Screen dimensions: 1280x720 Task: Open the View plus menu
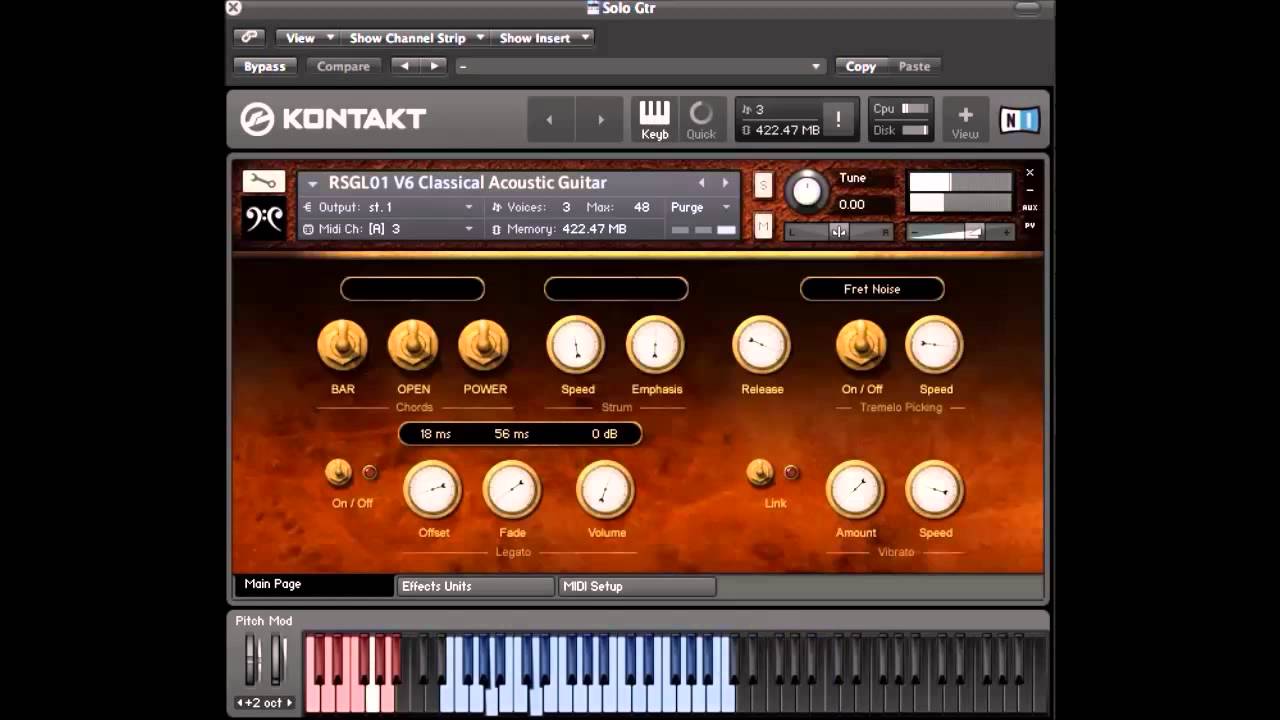(x=965, y=120)
